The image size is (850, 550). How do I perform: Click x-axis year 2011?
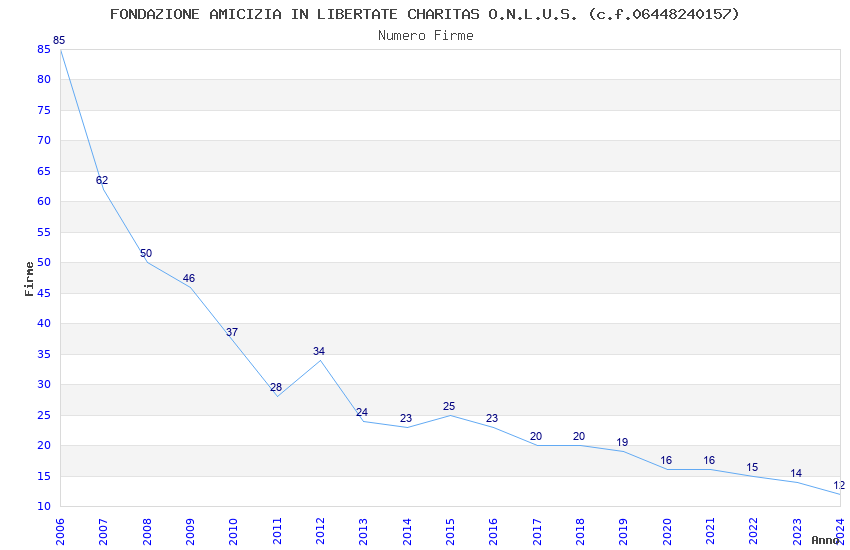pyautogui.click(x=277, y=531)
